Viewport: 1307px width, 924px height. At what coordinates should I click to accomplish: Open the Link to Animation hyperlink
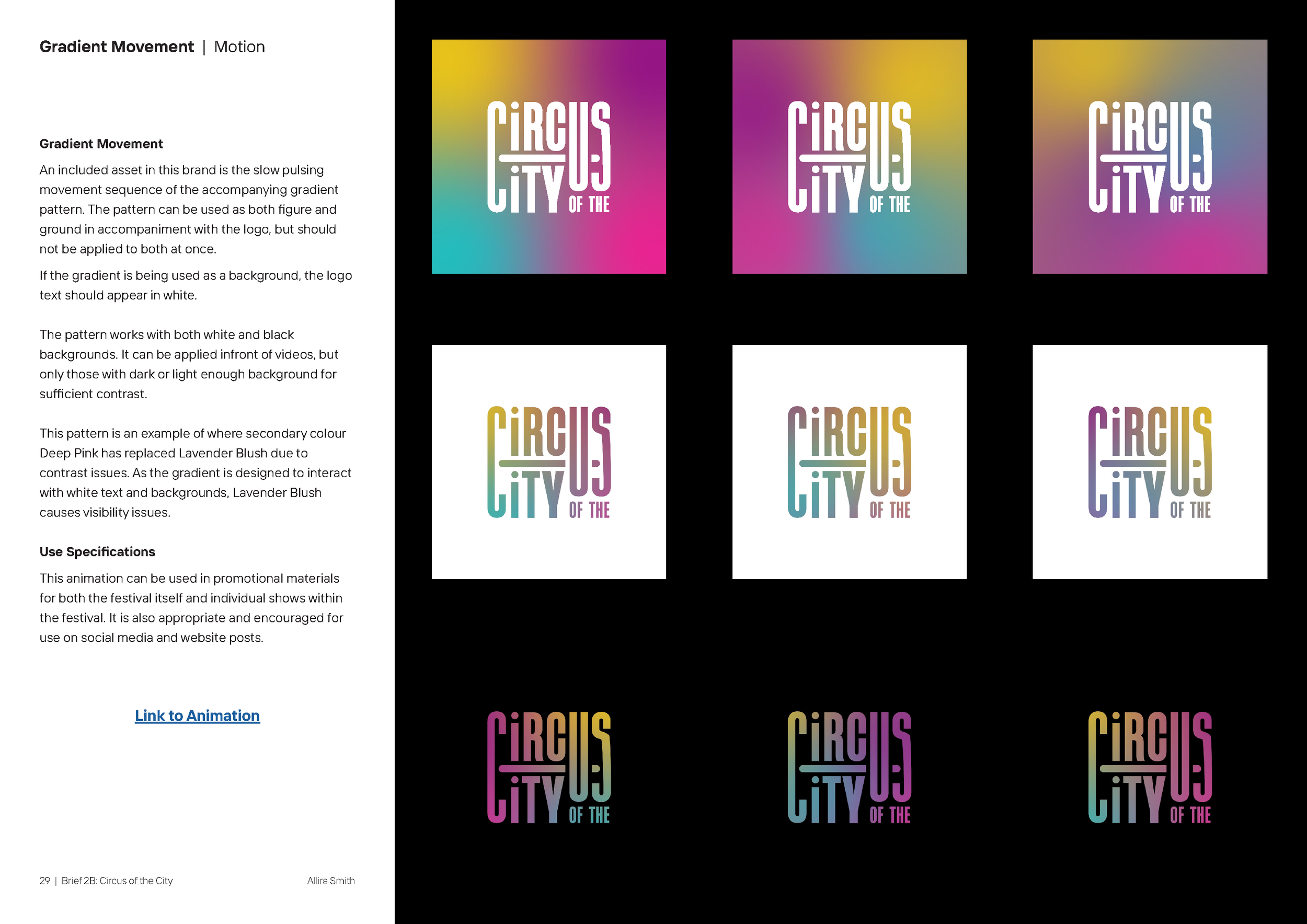pyautogui.click(x=197, y=715)
